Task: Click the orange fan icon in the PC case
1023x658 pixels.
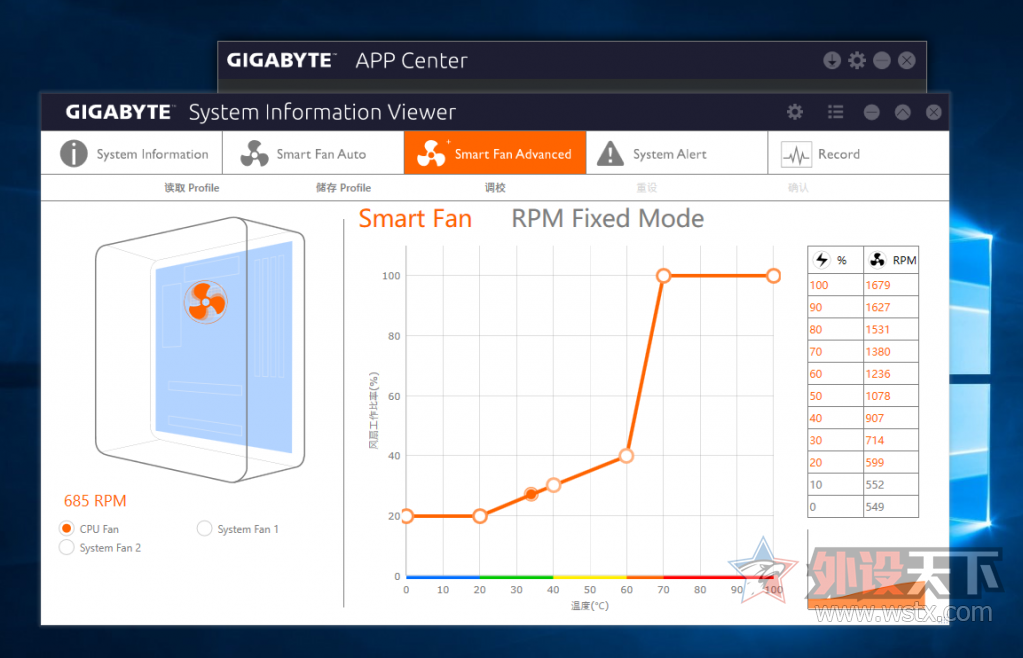Action: point(206,302)
